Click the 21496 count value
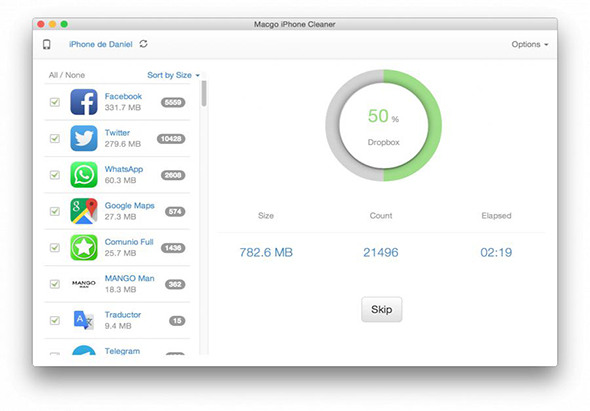 click(x=381, y=252)
